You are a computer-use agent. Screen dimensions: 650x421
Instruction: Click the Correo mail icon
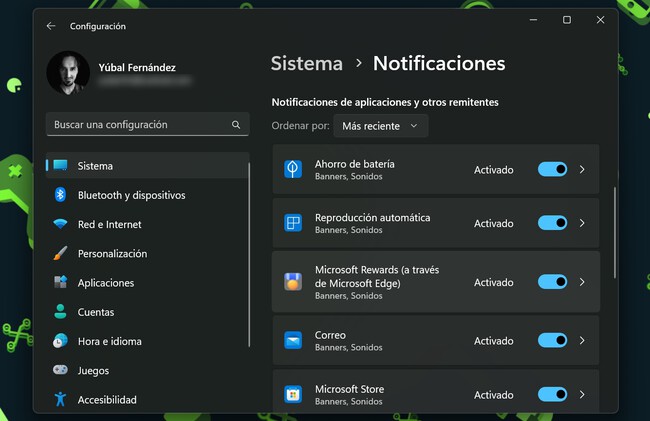point(293,341)
